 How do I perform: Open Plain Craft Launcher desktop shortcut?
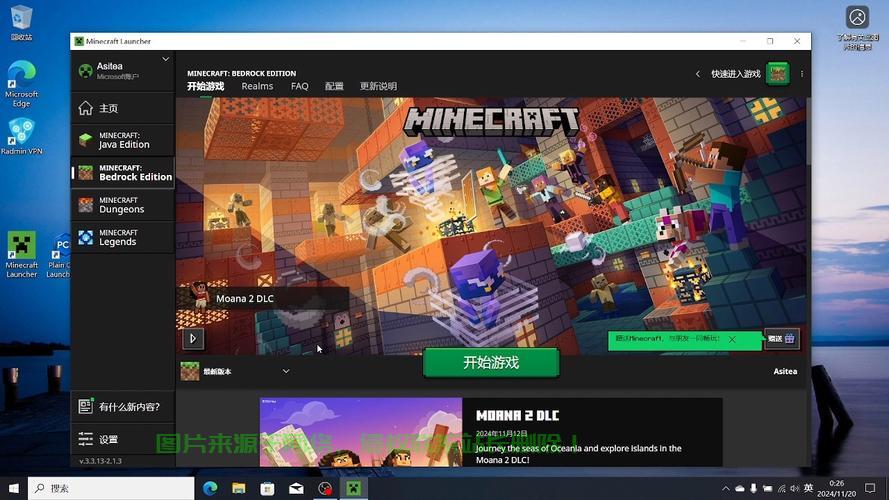[60, 255]
